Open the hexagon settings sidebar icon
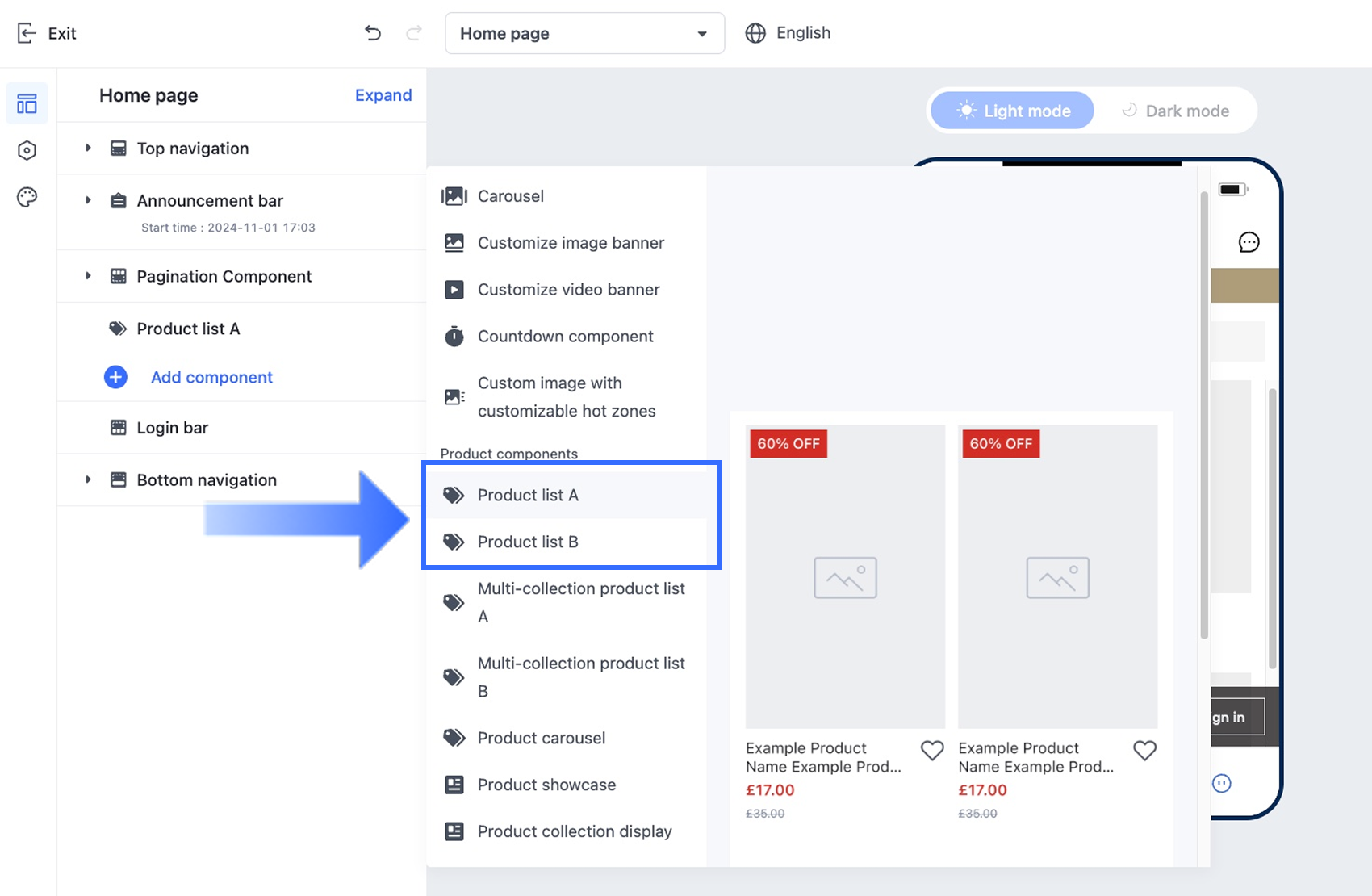Image resolution: width=1372 pixels, height=896 pixels. [x=27, y=150]
